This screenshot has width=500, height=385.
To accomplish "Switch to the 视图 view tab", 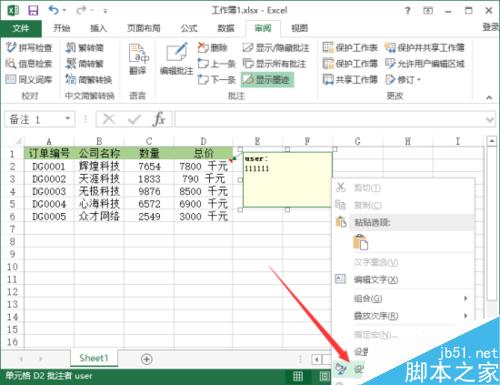I will click(300, 28).
